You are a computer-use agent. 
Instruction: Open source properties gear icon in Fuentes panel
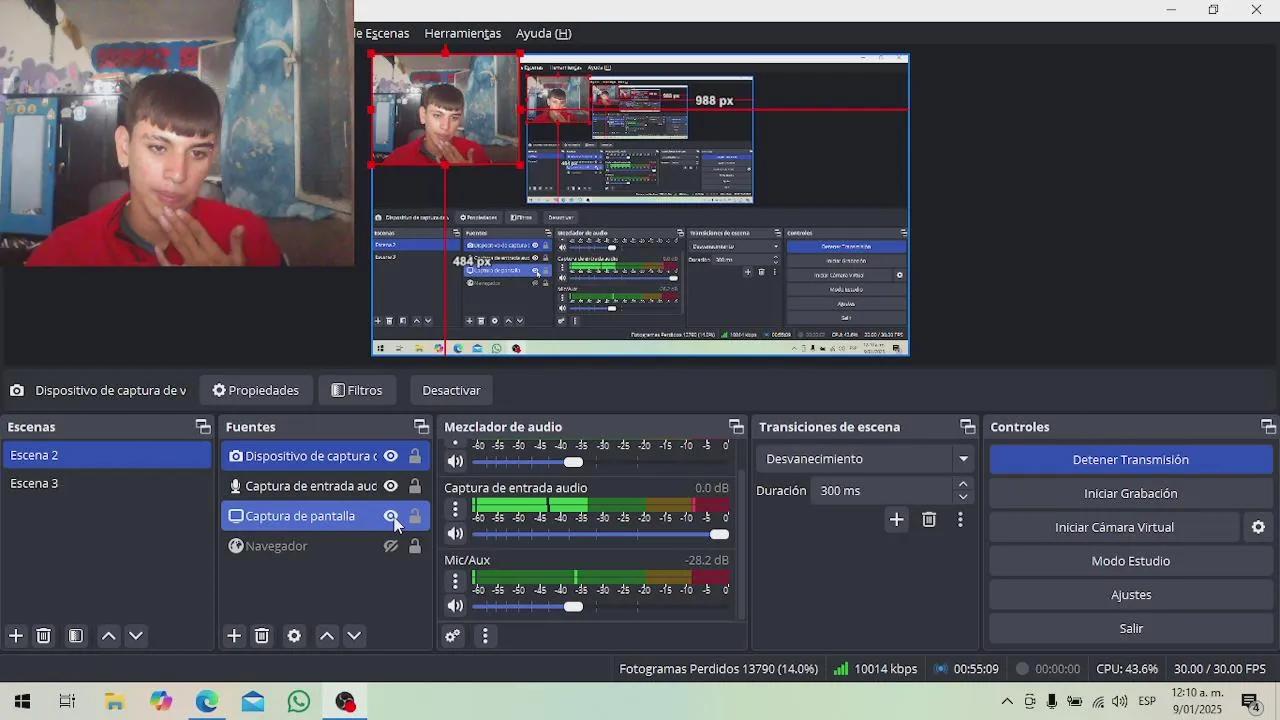pyautogui.click(x=294, y=635)
